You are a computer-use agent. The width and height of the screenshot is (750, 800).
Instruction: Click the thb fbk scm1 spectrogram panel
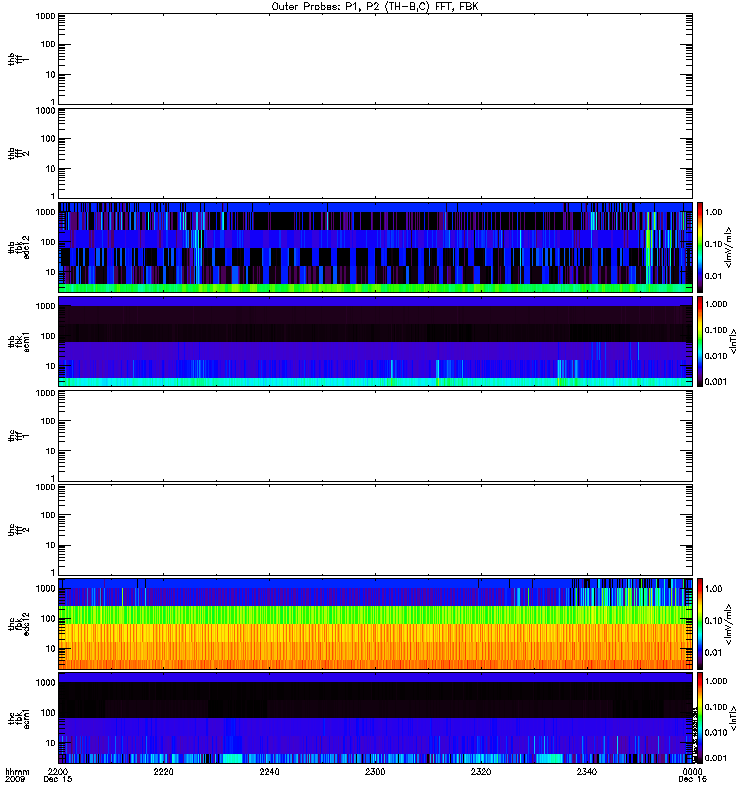(375, 341)
